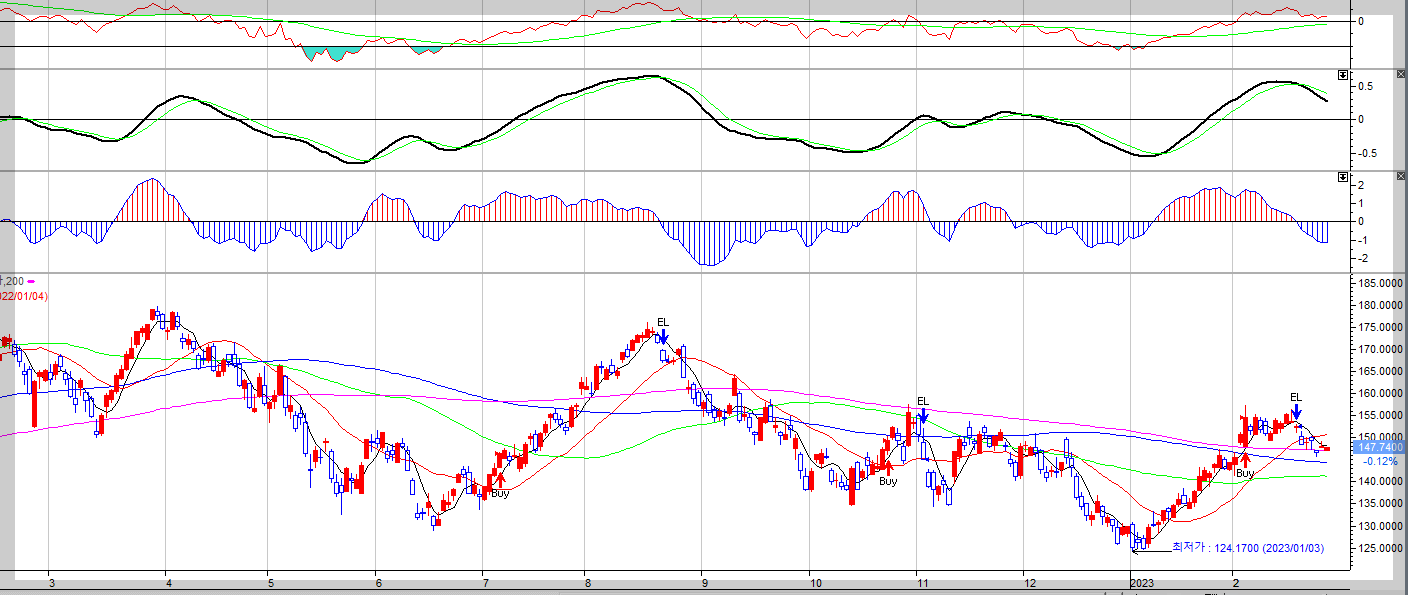Click the magenta 200 moving-average legend marker
Screen dimensions: 1408x595
click(31, 281)
